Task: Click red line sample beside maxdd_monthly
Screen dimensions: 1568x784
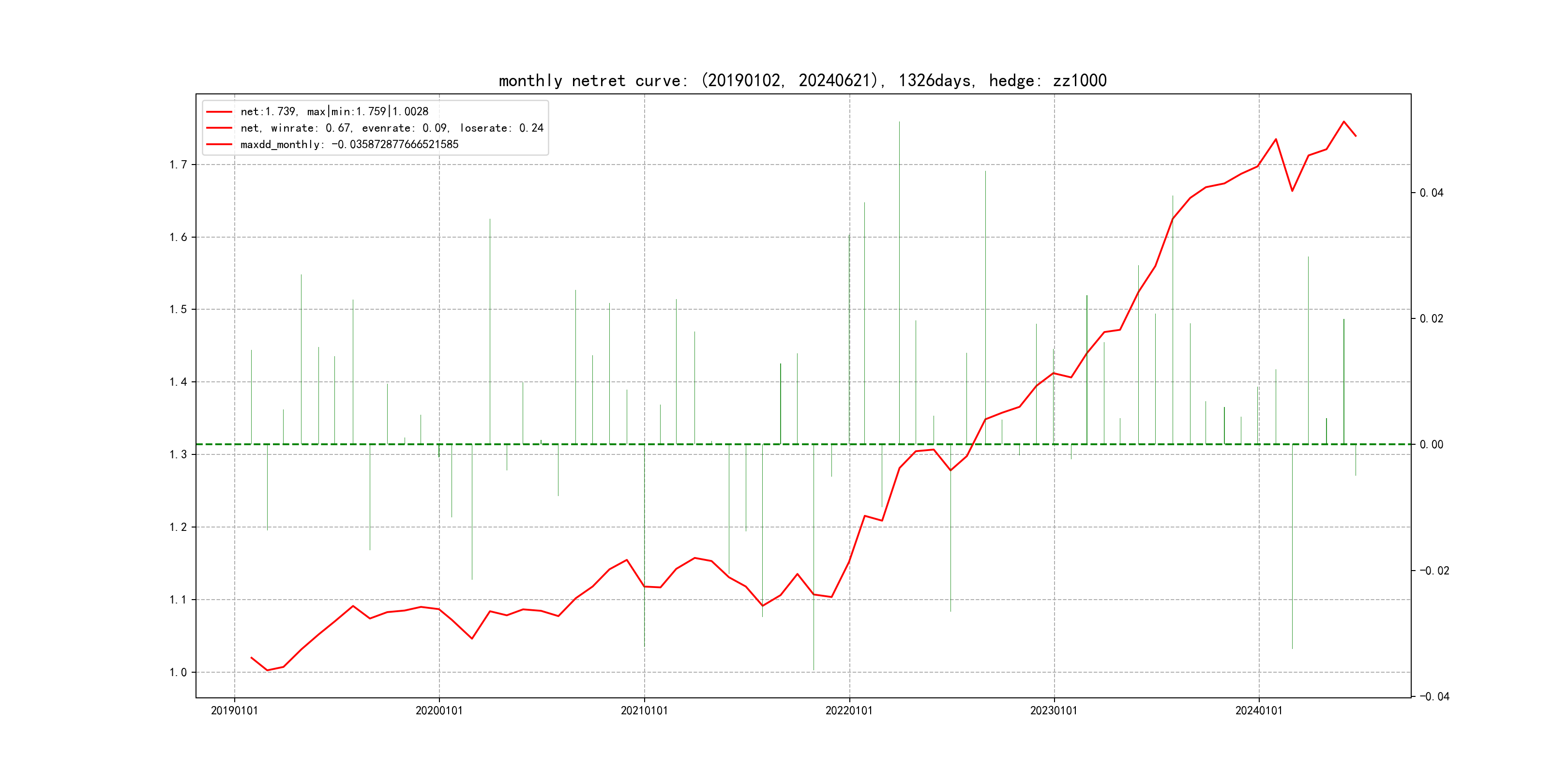Action: (x=219, y=144)
